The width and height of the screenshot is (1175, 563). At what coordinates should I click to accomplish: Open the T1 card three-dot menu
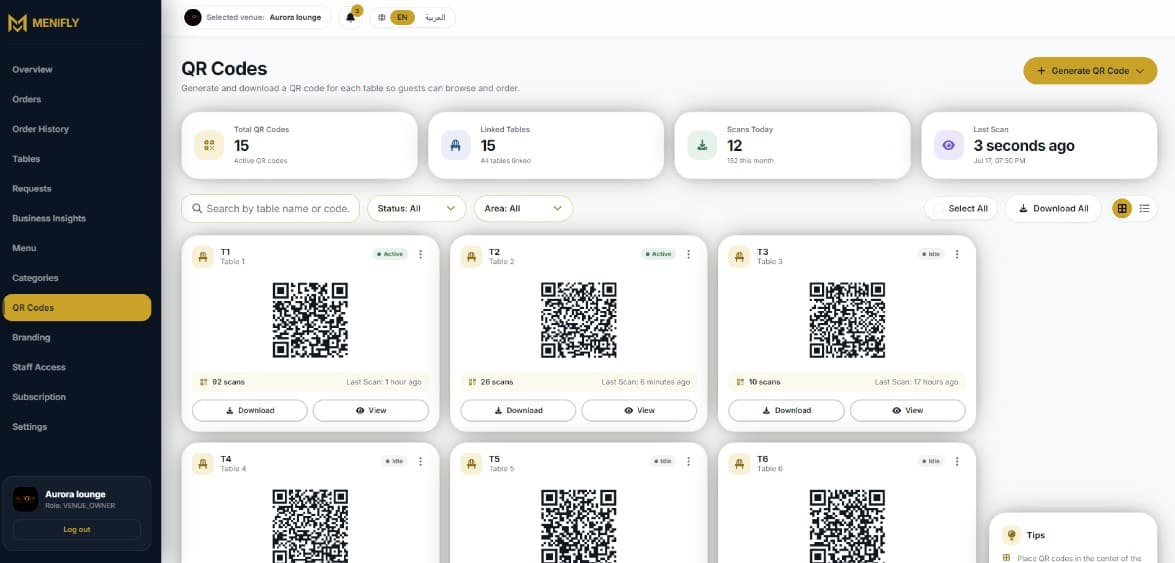(x=420, y=254)
